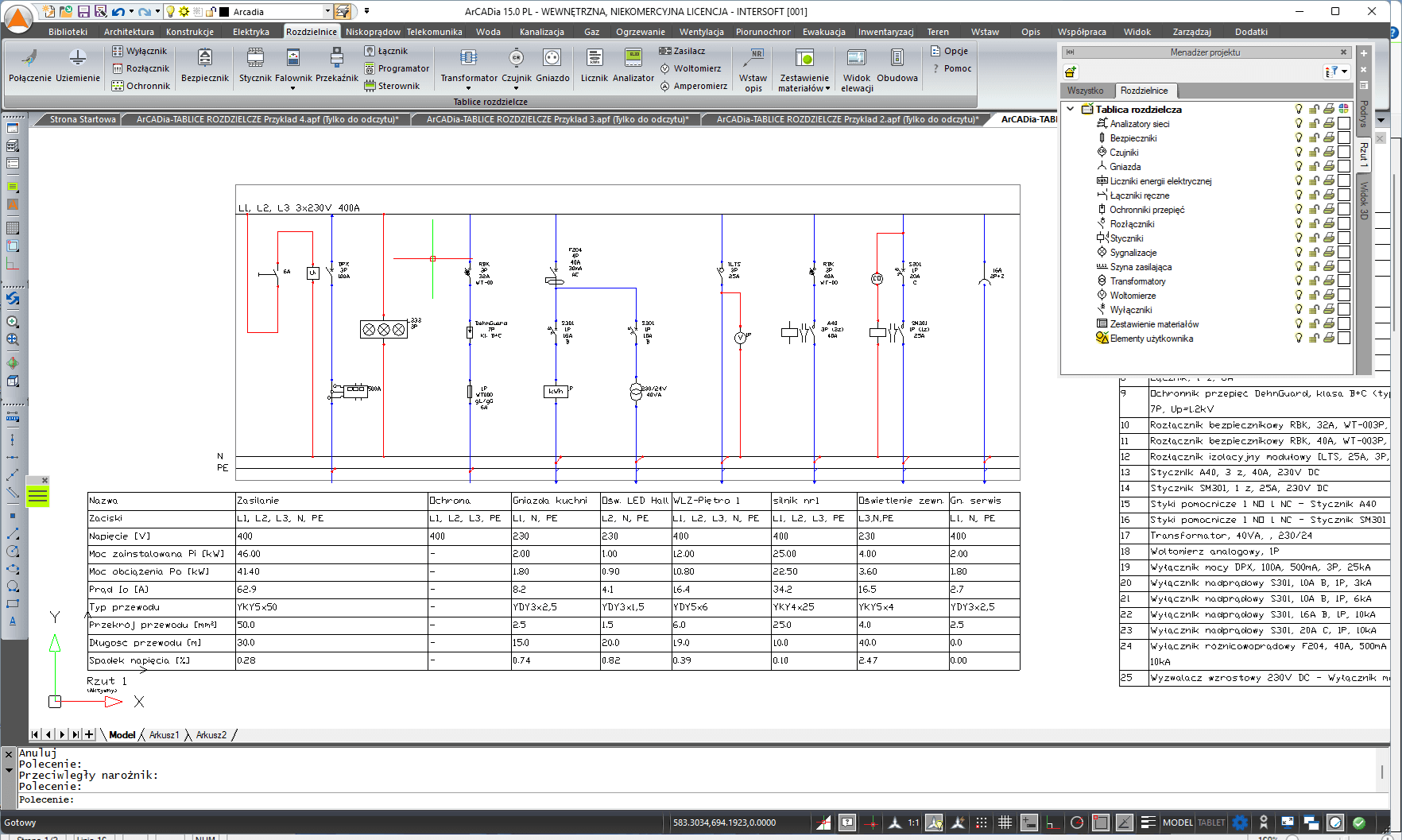Open the Elektryka ribbon tab

251,32
